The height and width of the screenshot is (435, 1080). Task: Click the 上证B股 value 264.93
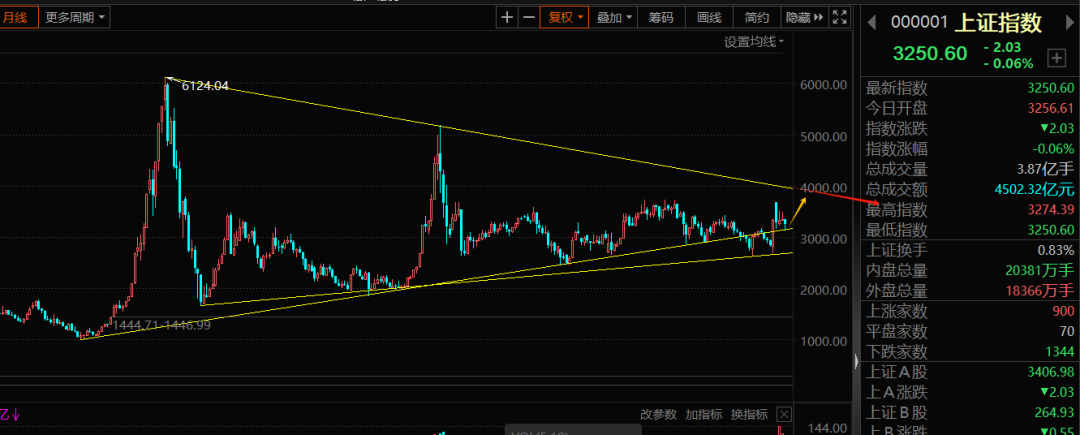pos(1055,412)
